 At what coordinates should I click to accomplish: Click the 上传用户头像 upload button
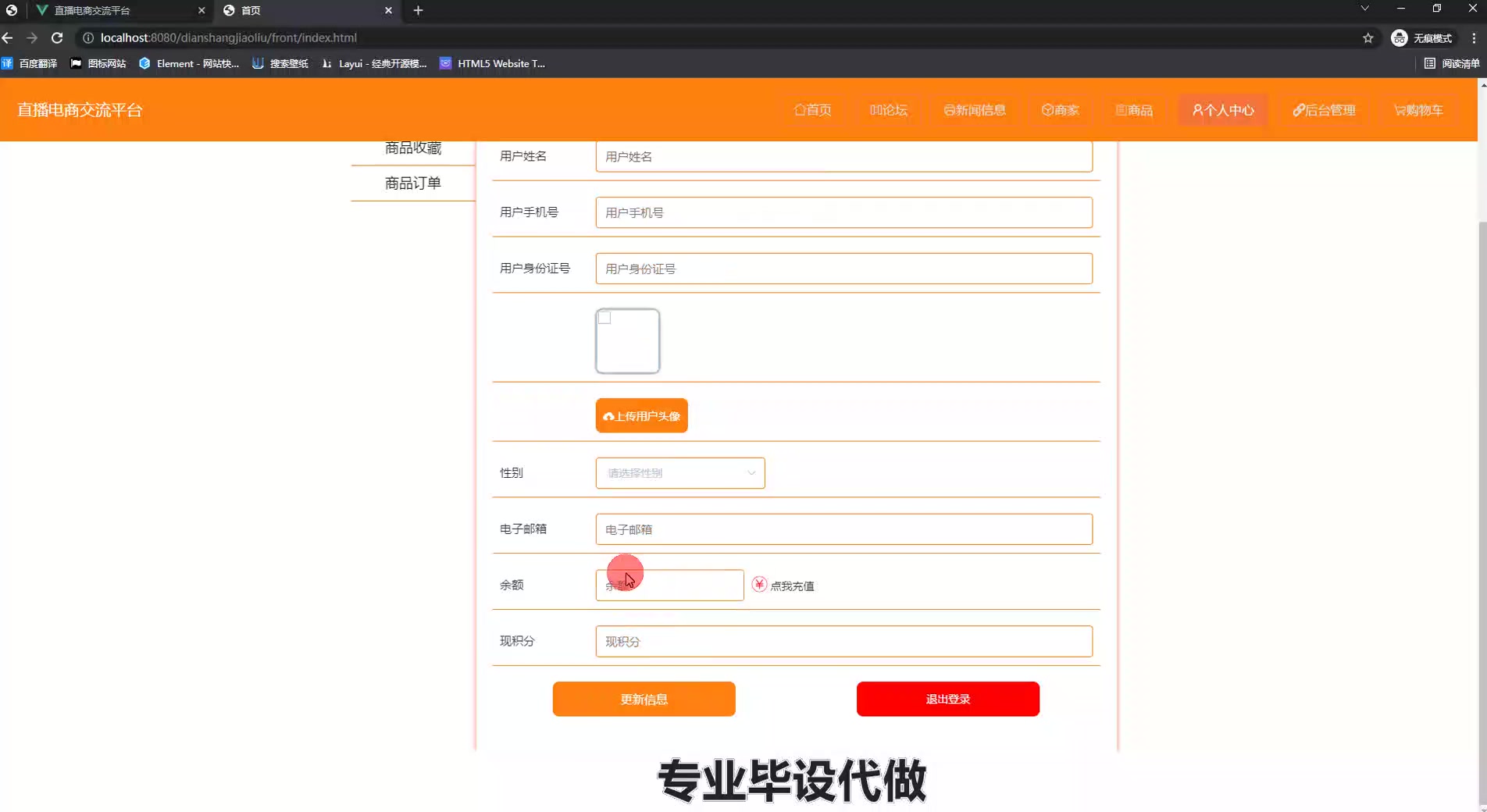[641, 415]
